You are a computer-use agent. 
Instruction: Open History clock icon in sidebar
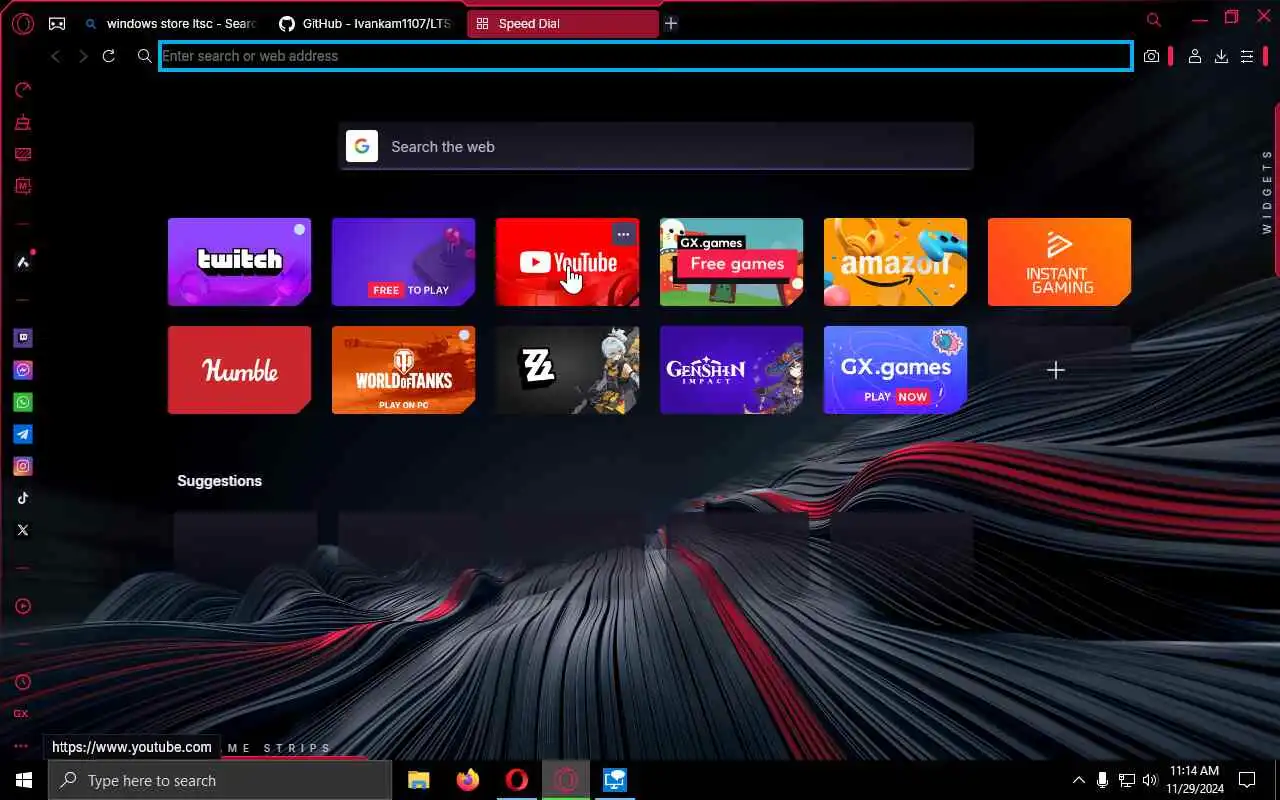[23, 682]
